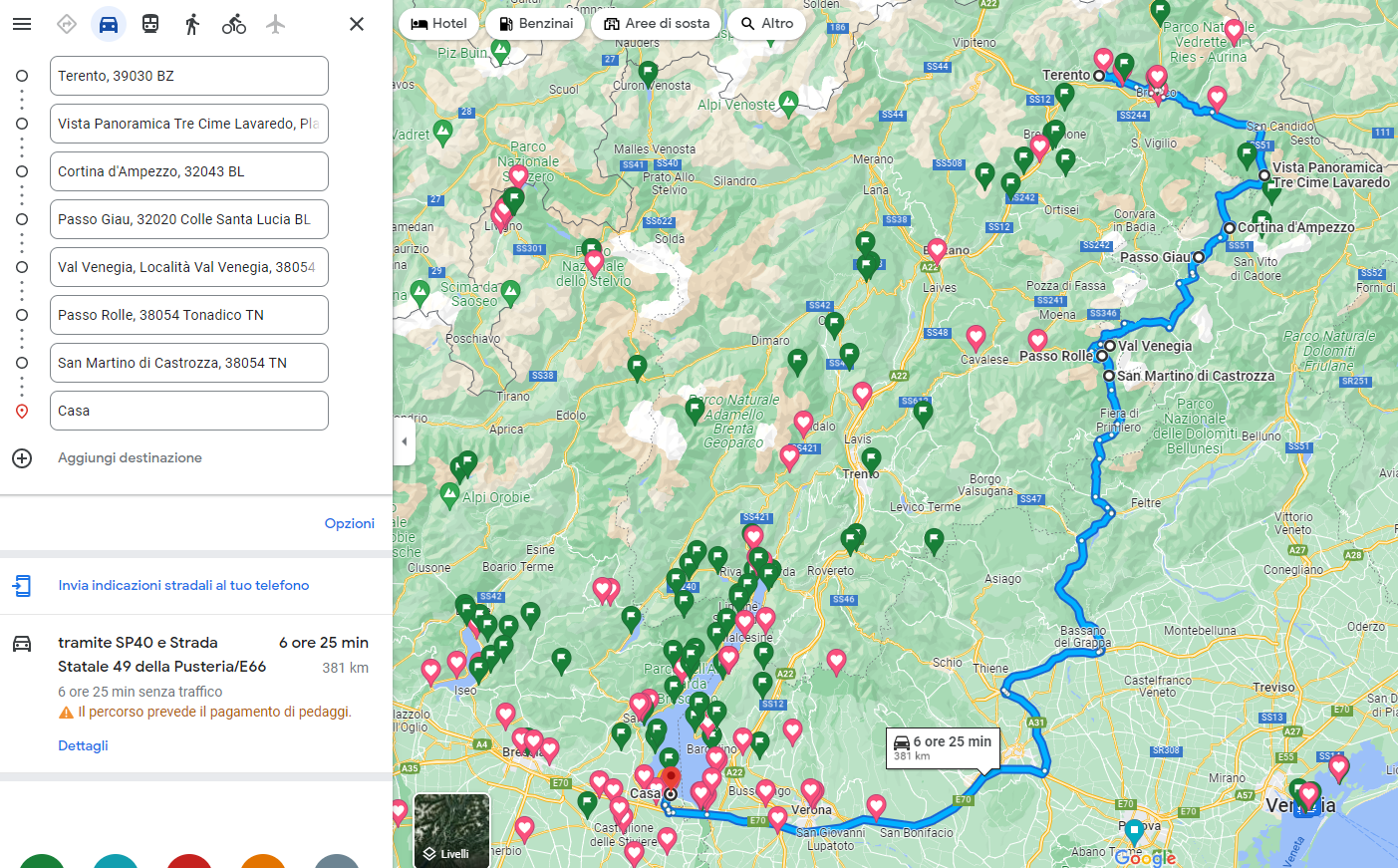Switch to public transit mode
Viewport: 1398px width, 868px height.
tap(150, 24)
